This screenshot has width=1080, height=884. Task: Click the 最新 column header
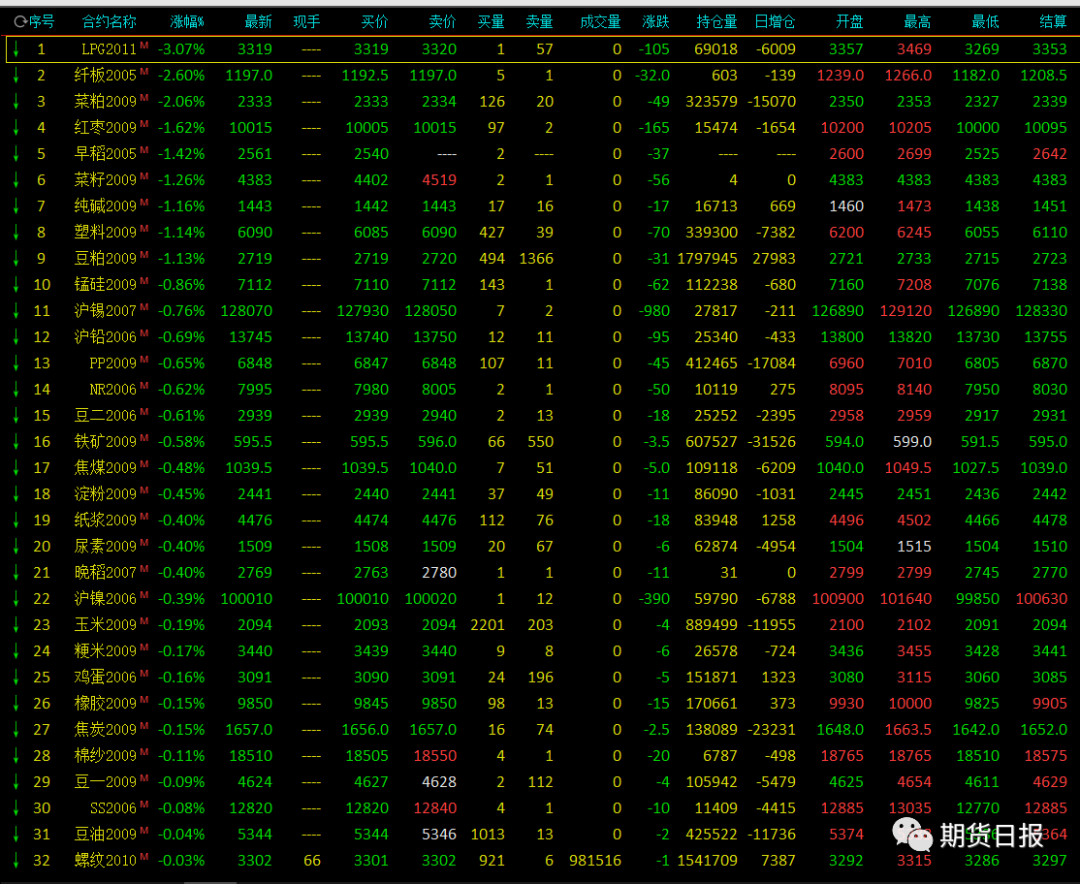pyautogui.click(x=258, y=22)
